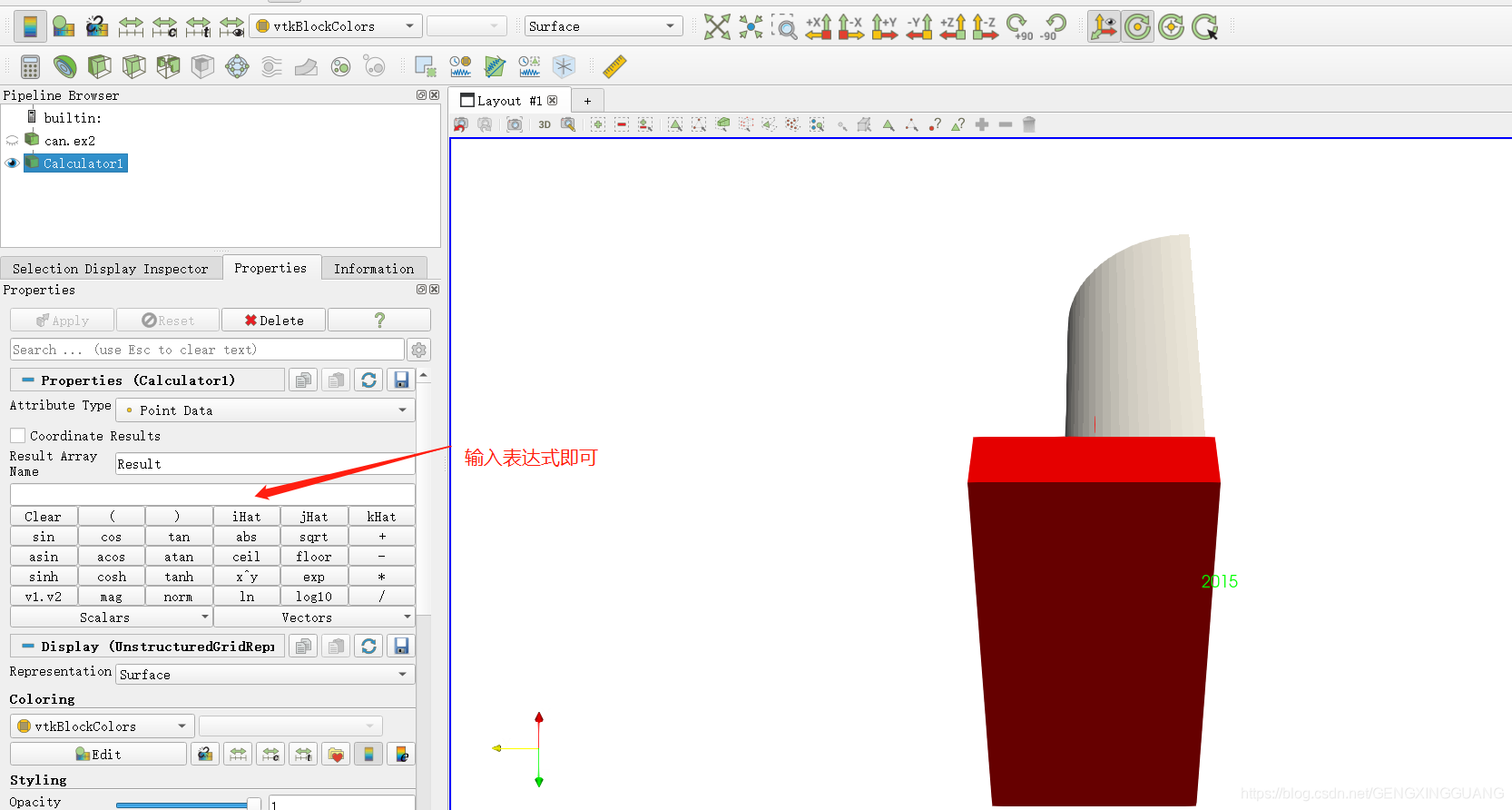Open the Vectors dropdown
The width and height of the screenshot is (1512, 810).
pos(314,617)
